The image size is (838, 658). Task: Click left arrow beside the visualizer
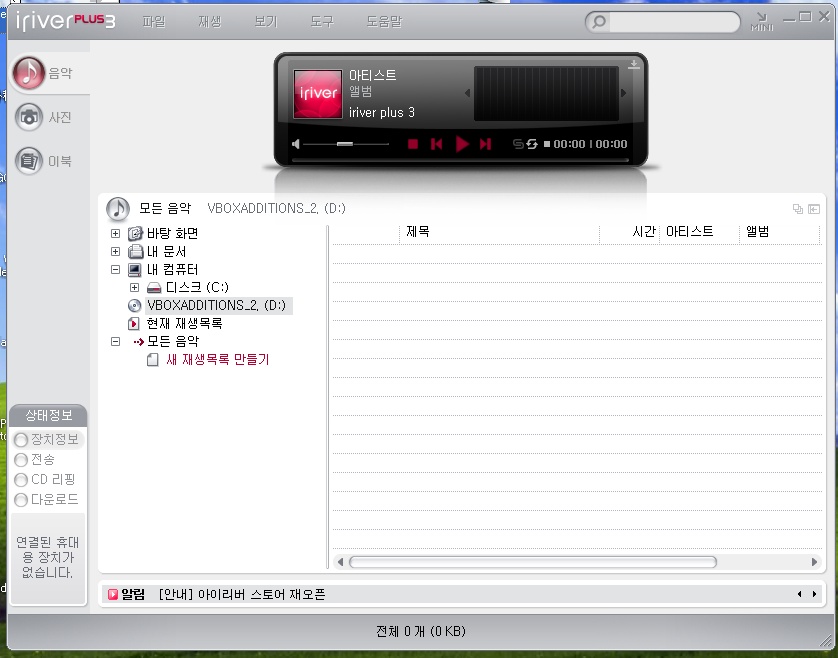(467, 93)
